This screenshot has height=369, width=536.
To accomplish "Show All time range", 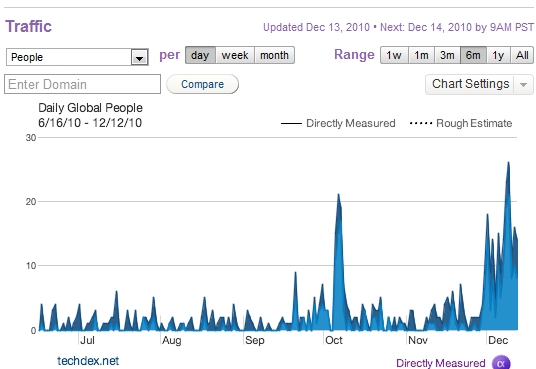I will 522,55.
